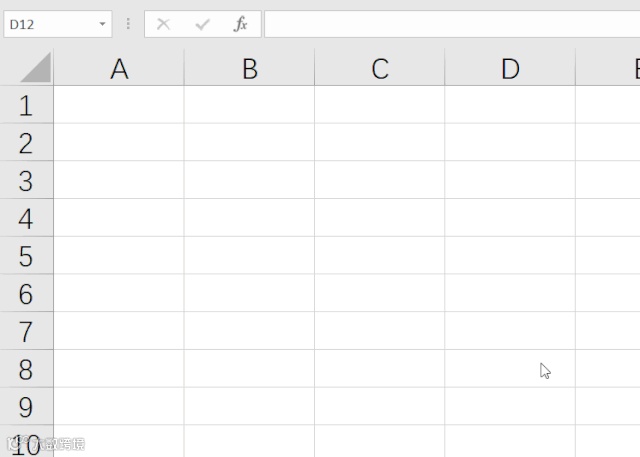Image resolution: width=640 pixels, height=457 pixels.
Task: Click the Name Box showing D12
Action: [50, 24]
